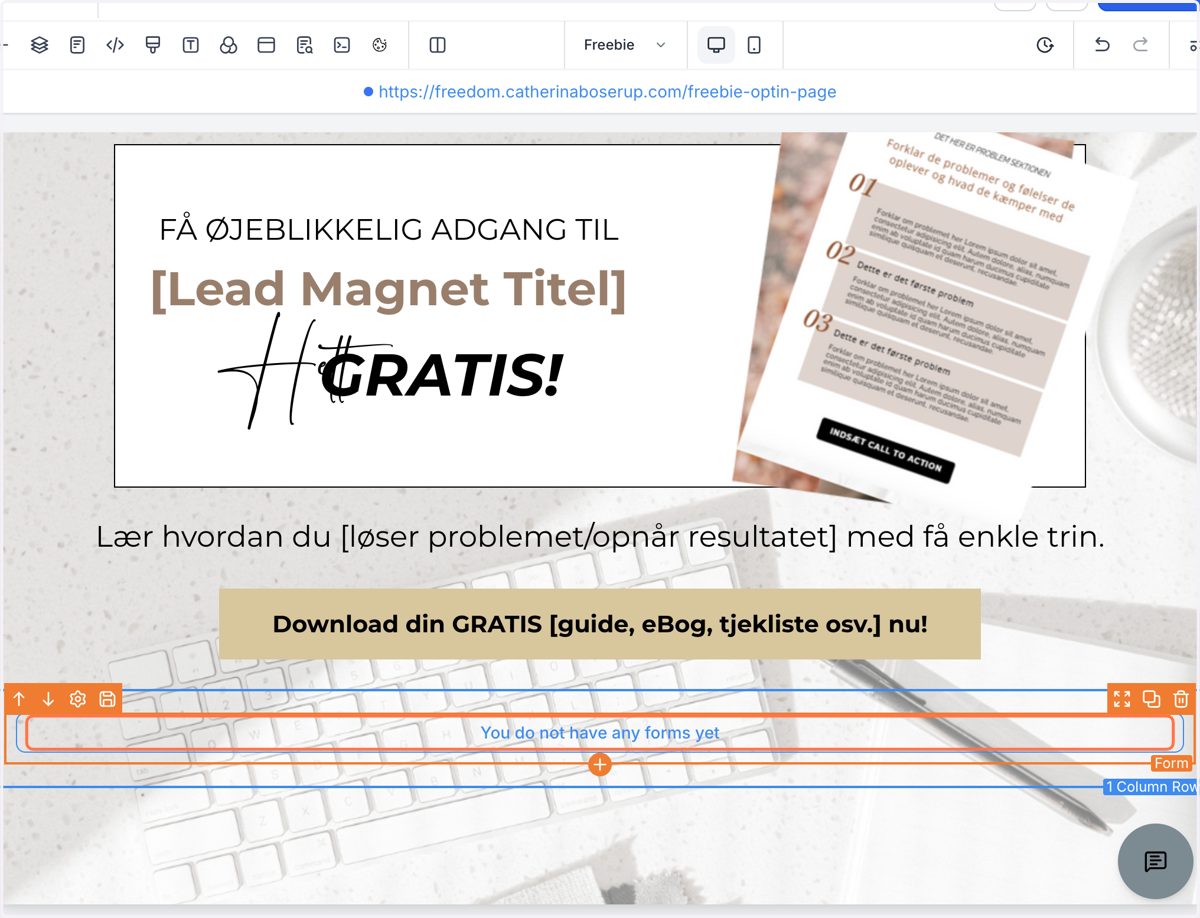Open the custom code brackets icon

click(115, 45)
